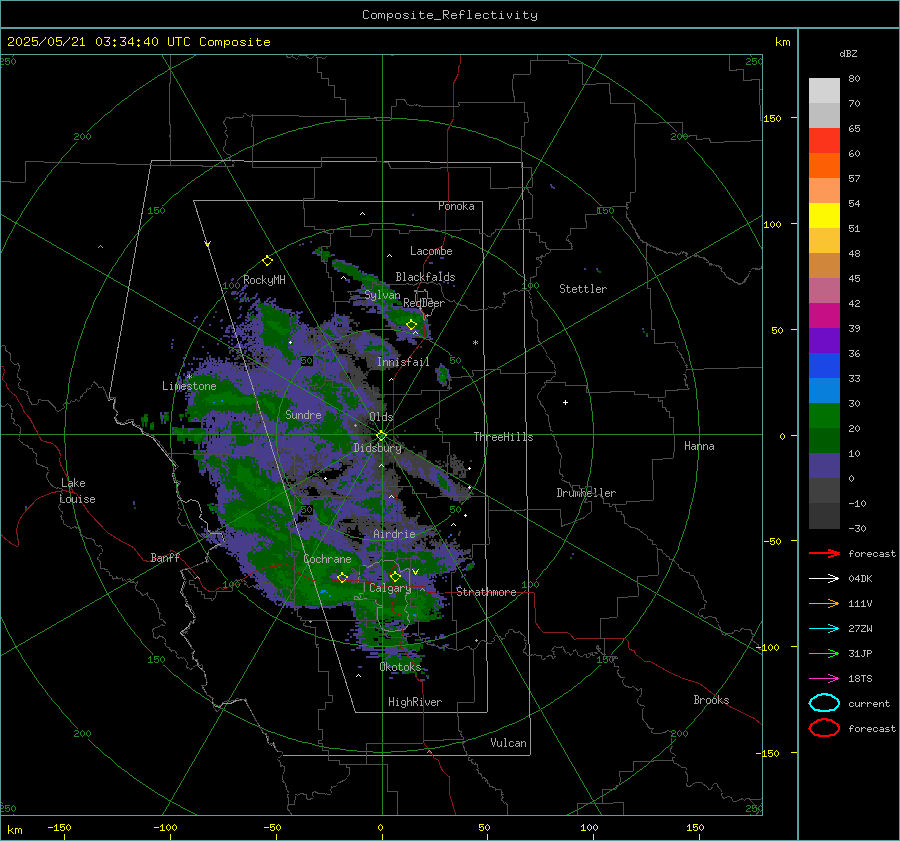This screenshot has width=900, height=841.
Task: Click the yellow diamond marker below RedDeer
Action: pos(411,325)
